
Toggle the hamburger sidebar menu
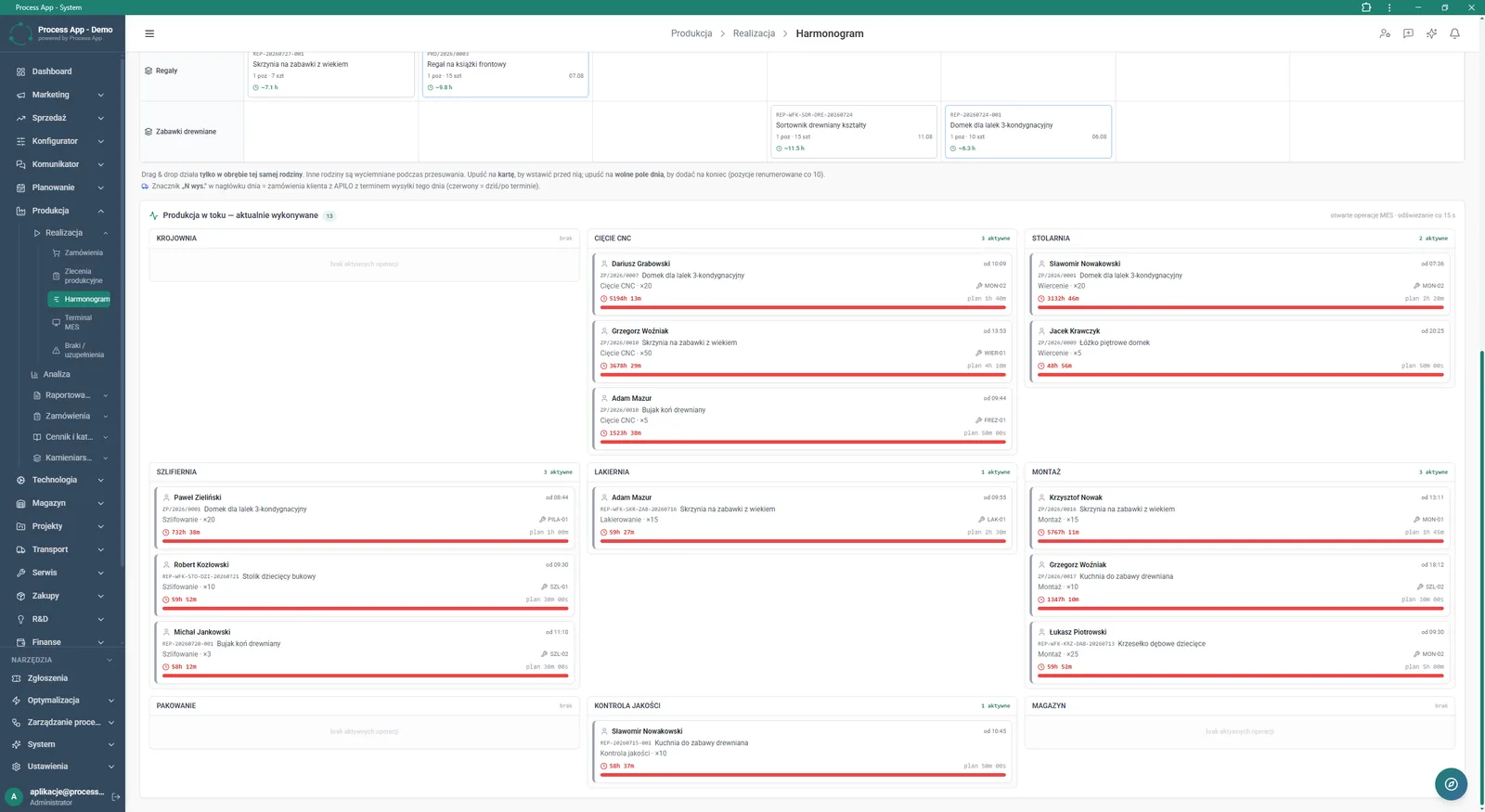(149, 33)
